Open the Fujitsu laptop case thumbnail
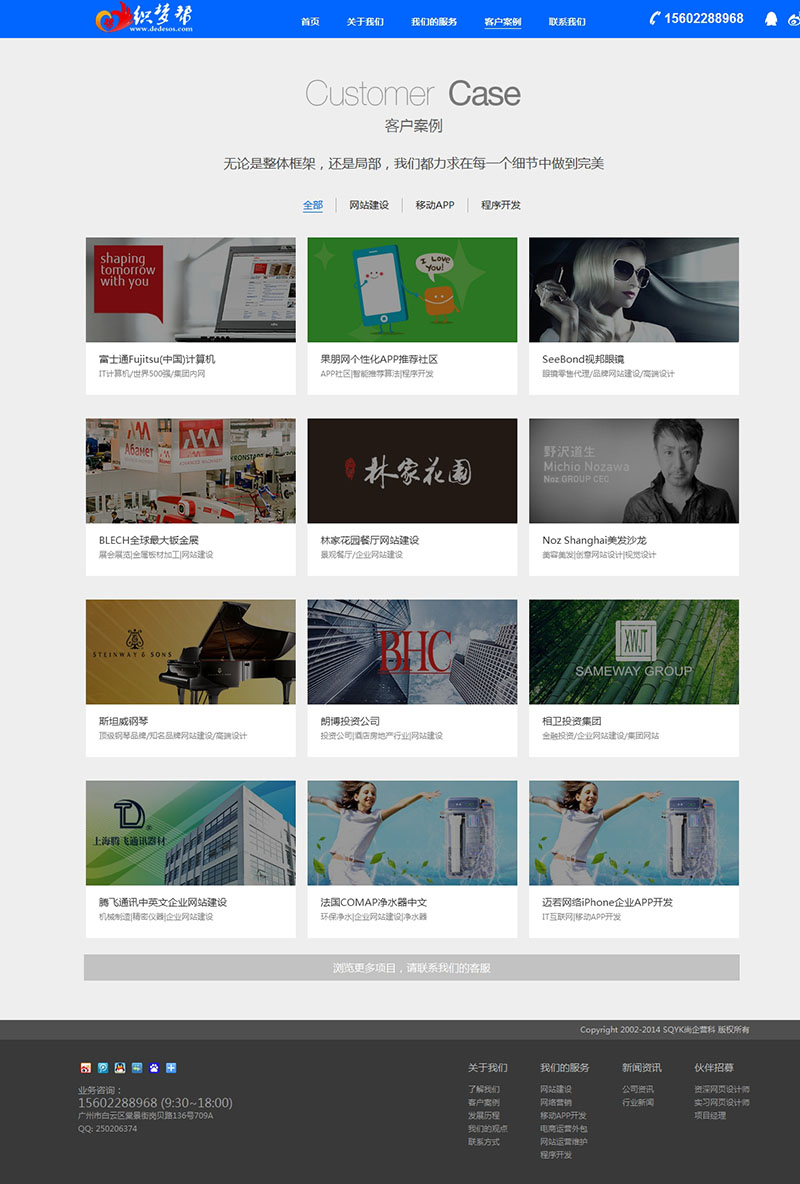Image resolution: width=800 pixels, height=1184 pixels. click(x=190, y=290)
